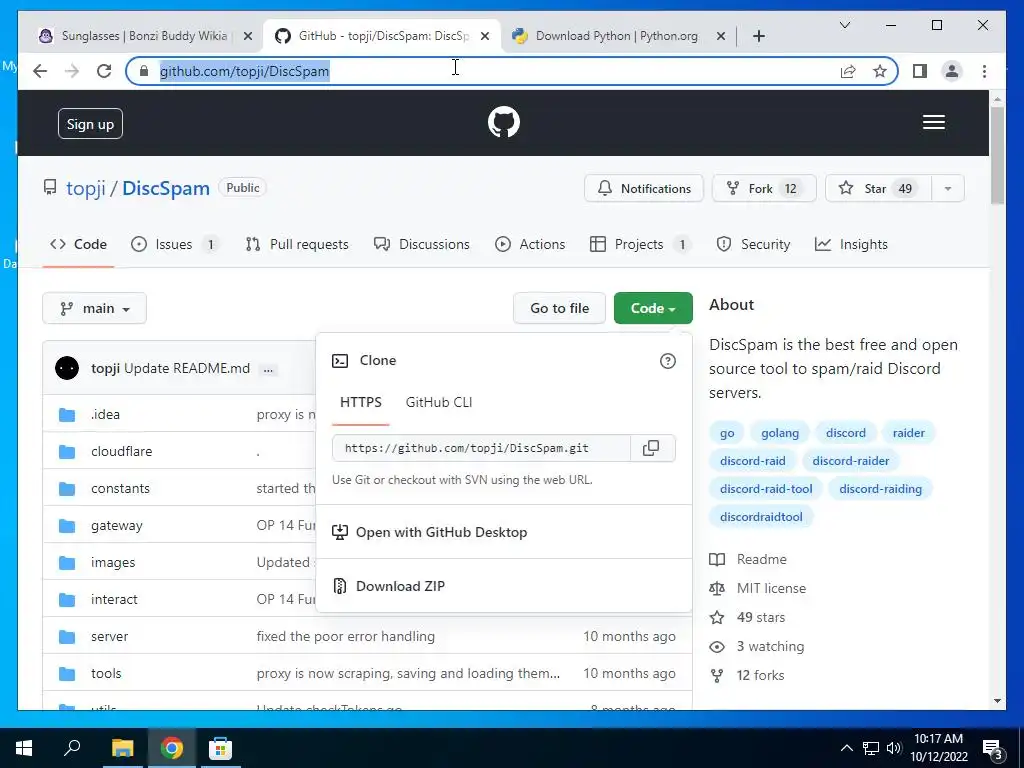
Task: Click the clone URL text field
Action: (481, 448)
